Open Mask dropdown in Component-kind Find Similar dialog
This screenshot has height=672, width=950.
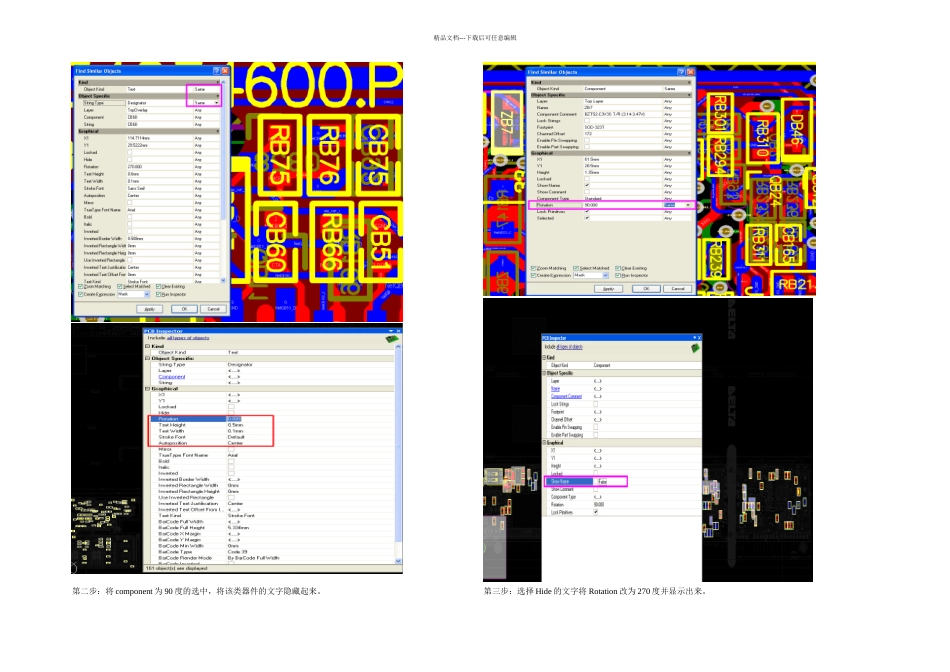pos(605,275)
